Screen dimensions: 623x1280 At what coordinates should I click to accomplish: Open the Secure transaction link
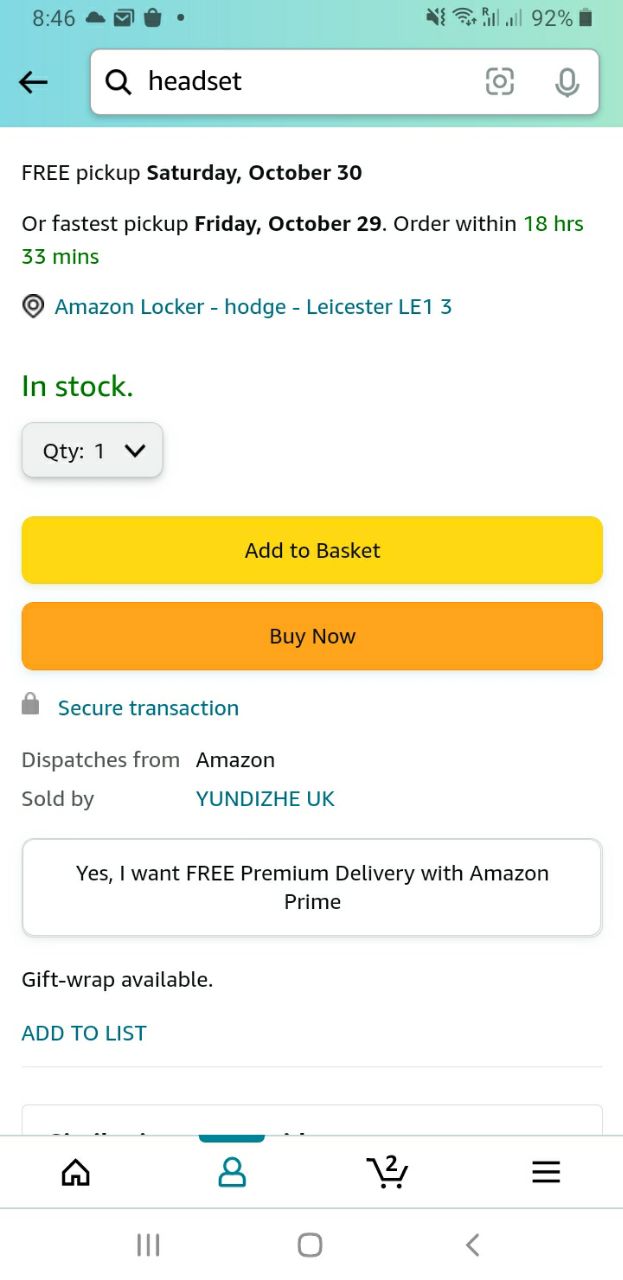148,708
